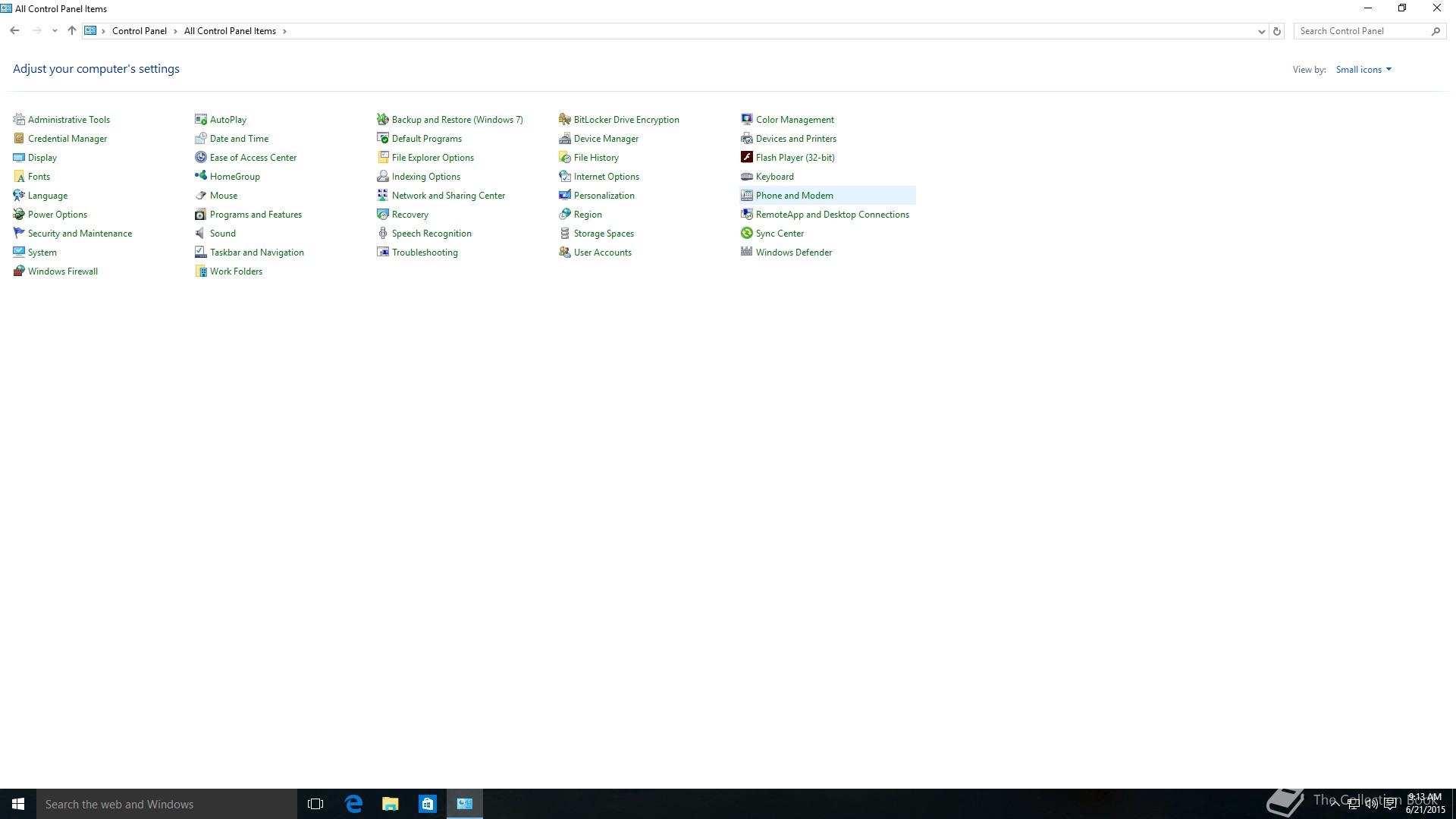Click the Date and Time icon
Image resolution: width=1456 pixels, height=819 pixels.
pos(201,138)
